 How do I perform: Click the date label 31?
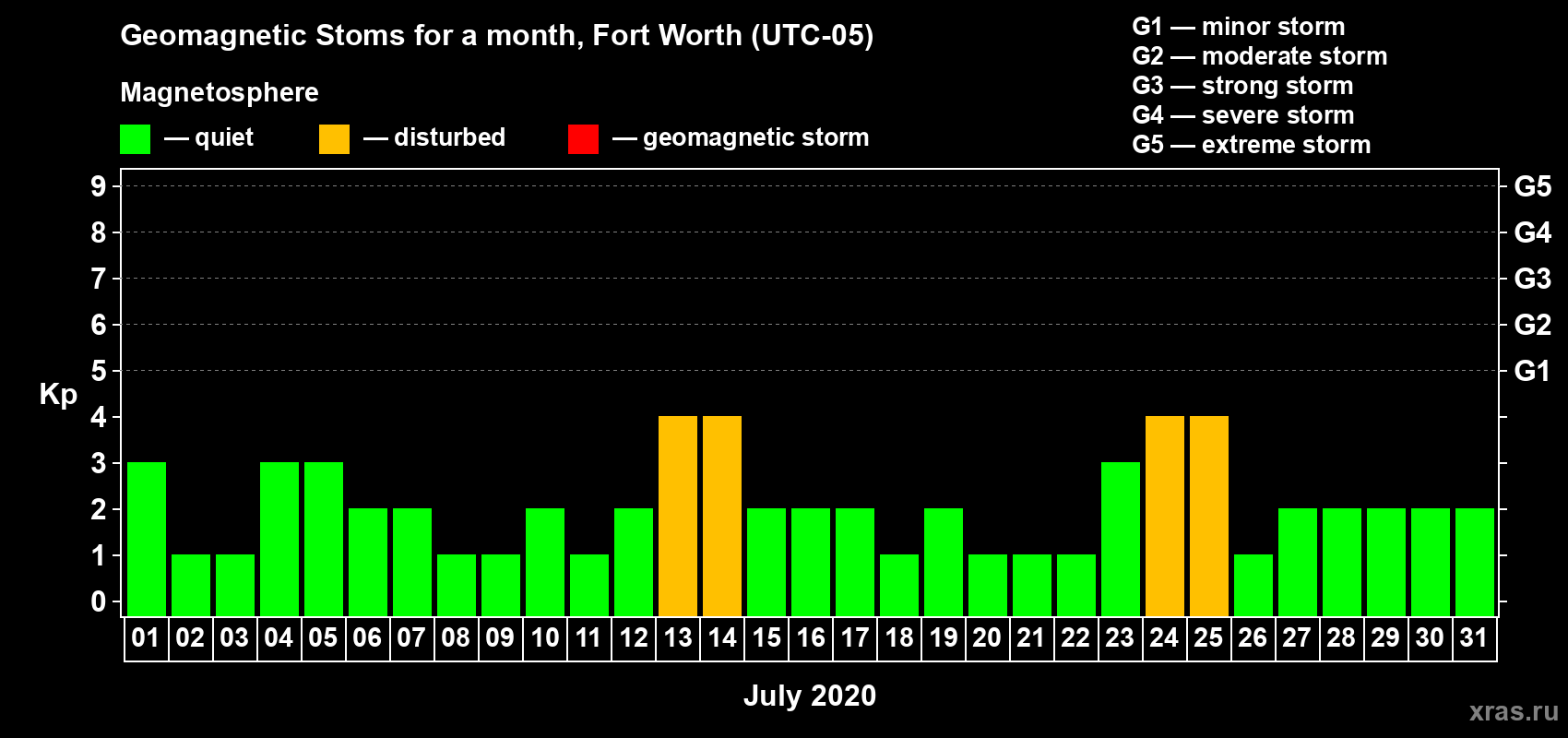(1474, 638)
